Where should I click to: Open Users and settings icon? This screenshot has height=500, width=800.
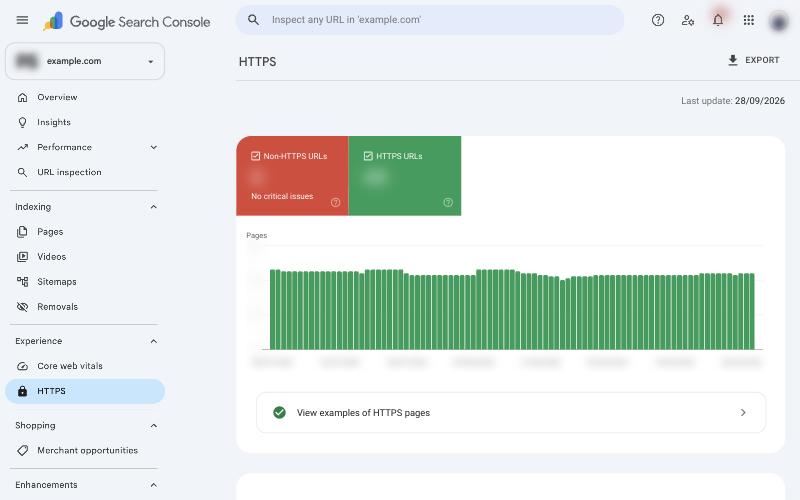point(688,20)
